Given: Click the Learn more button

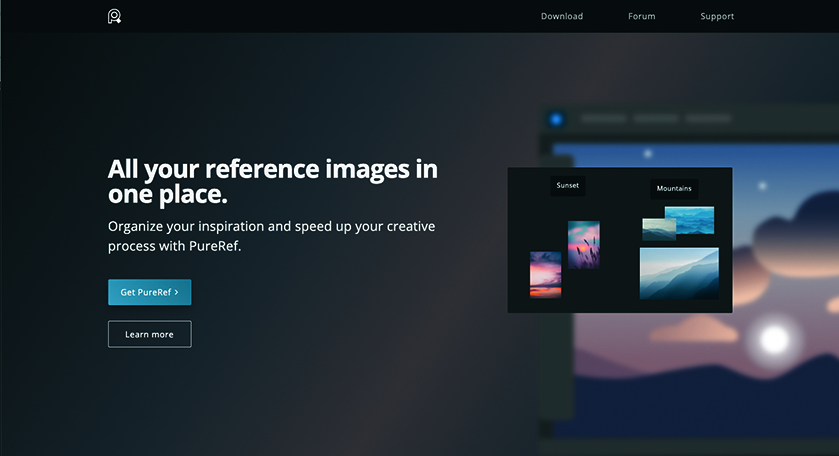Looking at the screenshot, I should pyautogui.click(x=150, y=334).
